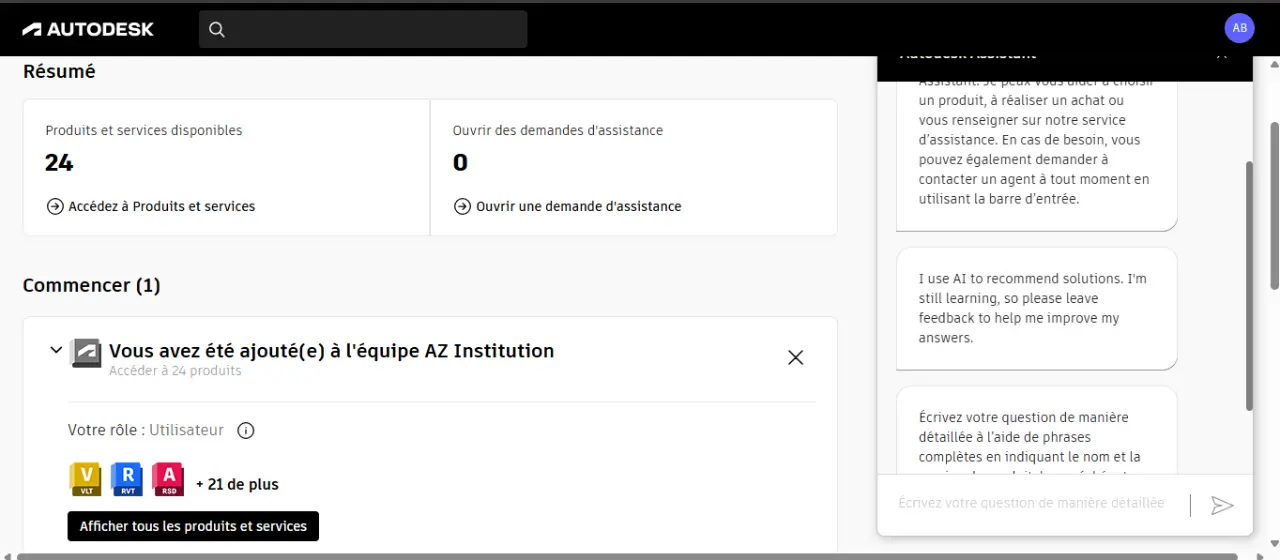Click the Résumé heading
Screen dimensions: 1280x560
59,72
